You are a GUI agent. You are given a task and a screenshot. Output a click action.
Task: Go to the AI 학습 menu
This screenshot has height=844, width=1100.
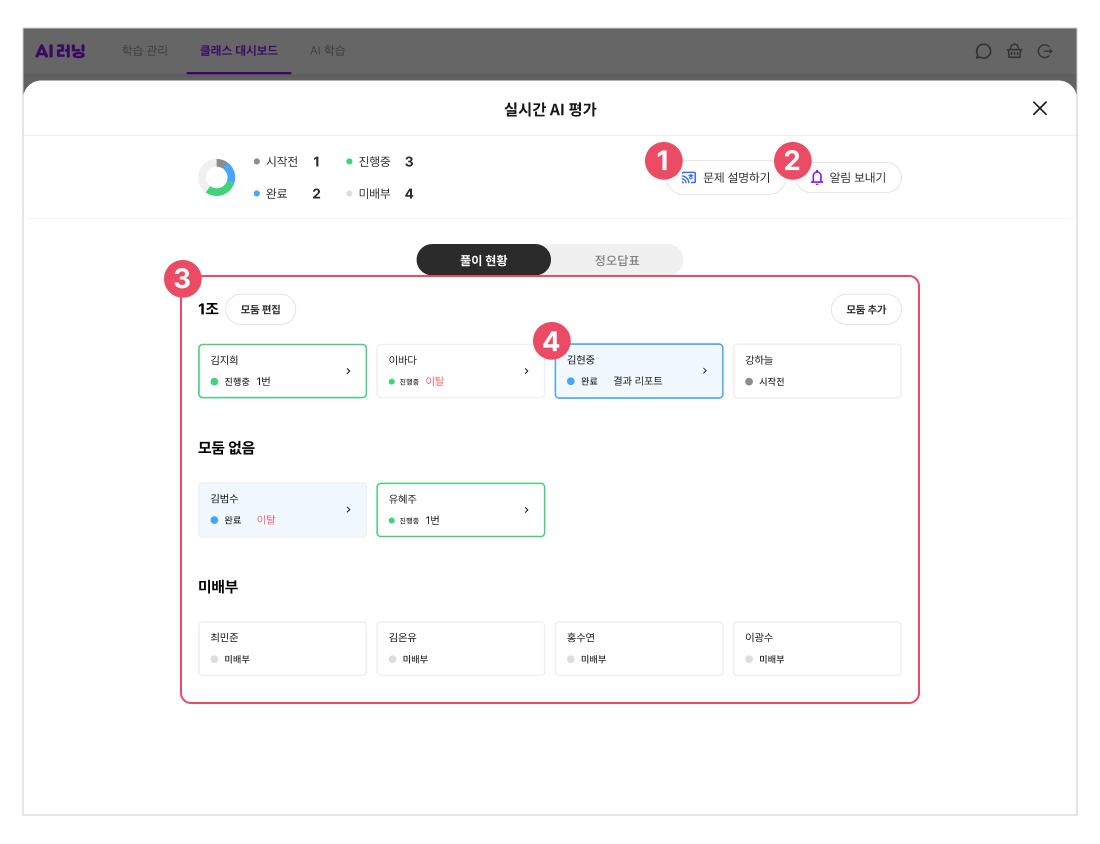(328, 51)
